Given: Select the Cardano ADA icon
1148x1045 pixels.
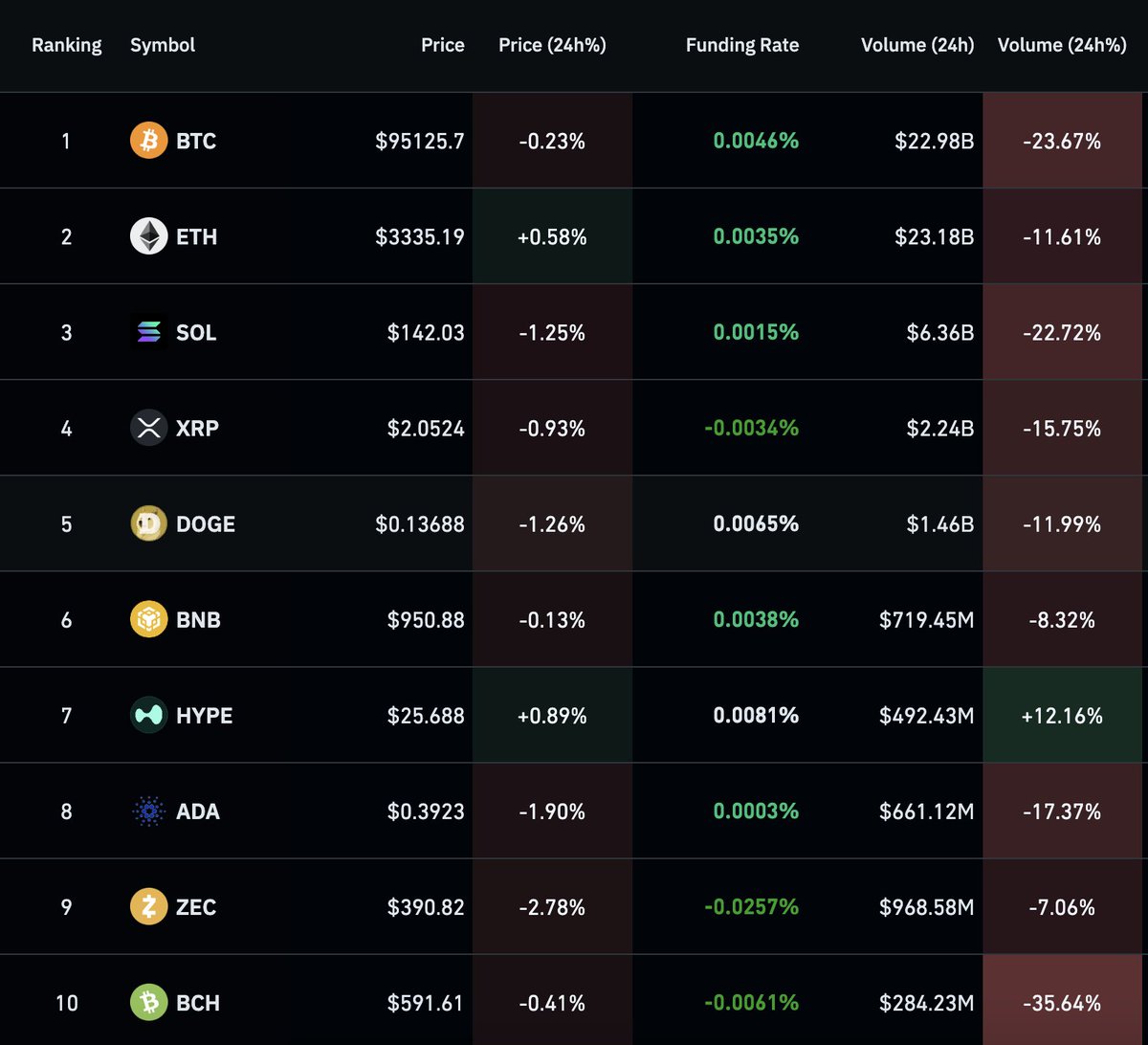Looking at the screenshot, I should tap(148, 811).
